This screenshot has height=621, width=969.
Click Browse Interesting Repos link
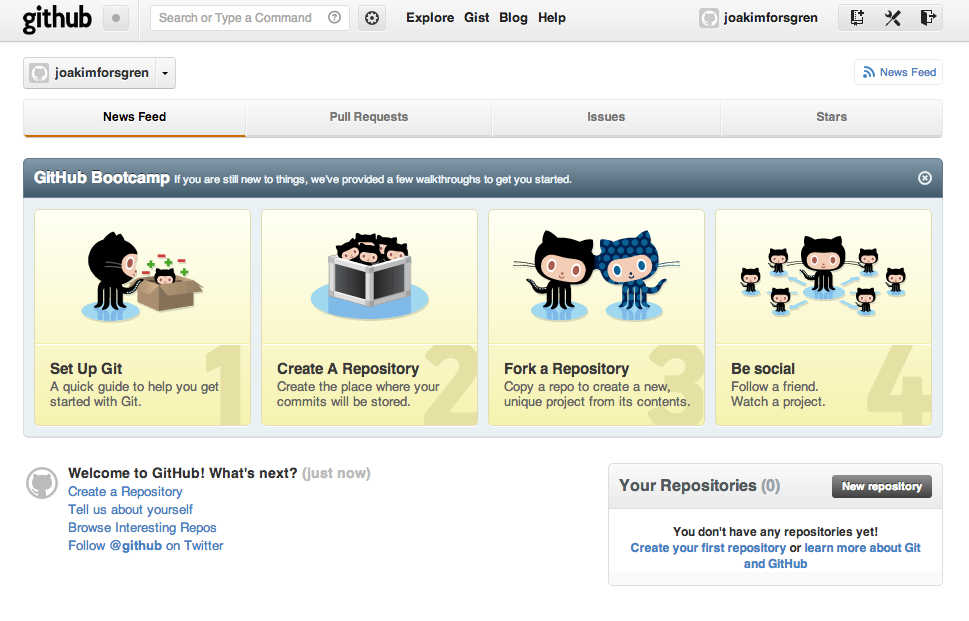point(142,528)
